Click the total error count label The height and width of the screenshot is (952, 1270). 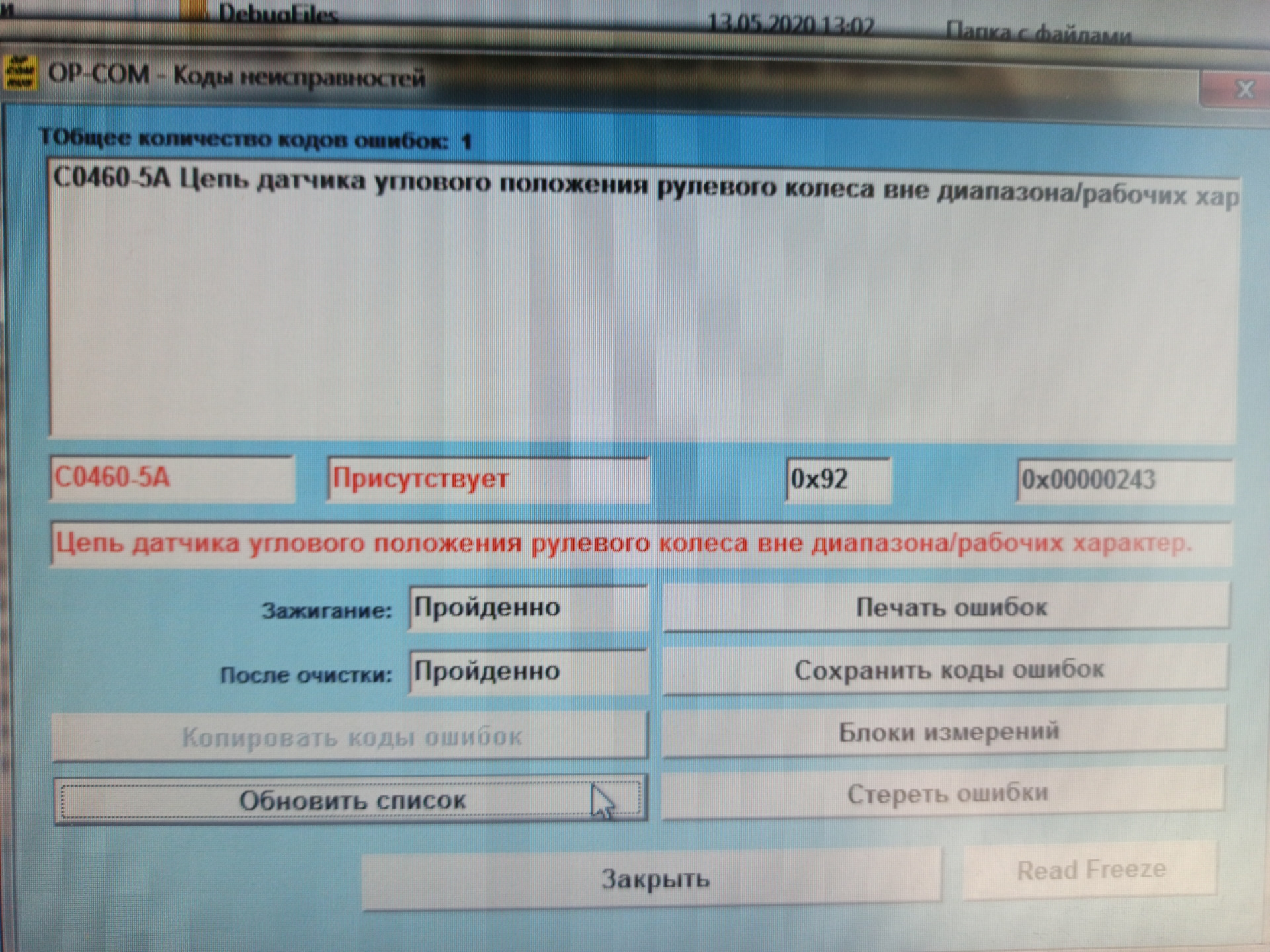pyautogui.click(x=255, y=139)
